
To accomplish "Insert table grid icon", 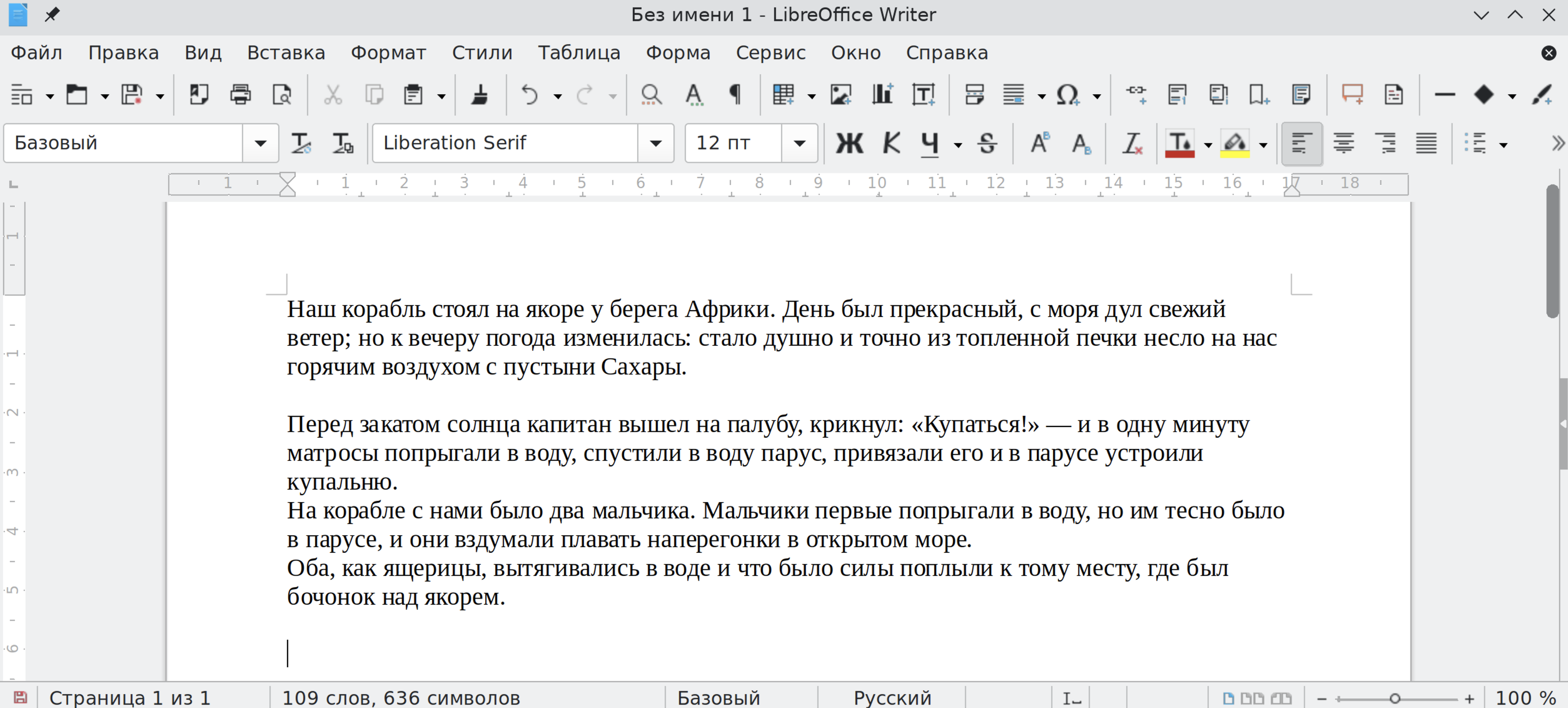I will click(784, 94).
